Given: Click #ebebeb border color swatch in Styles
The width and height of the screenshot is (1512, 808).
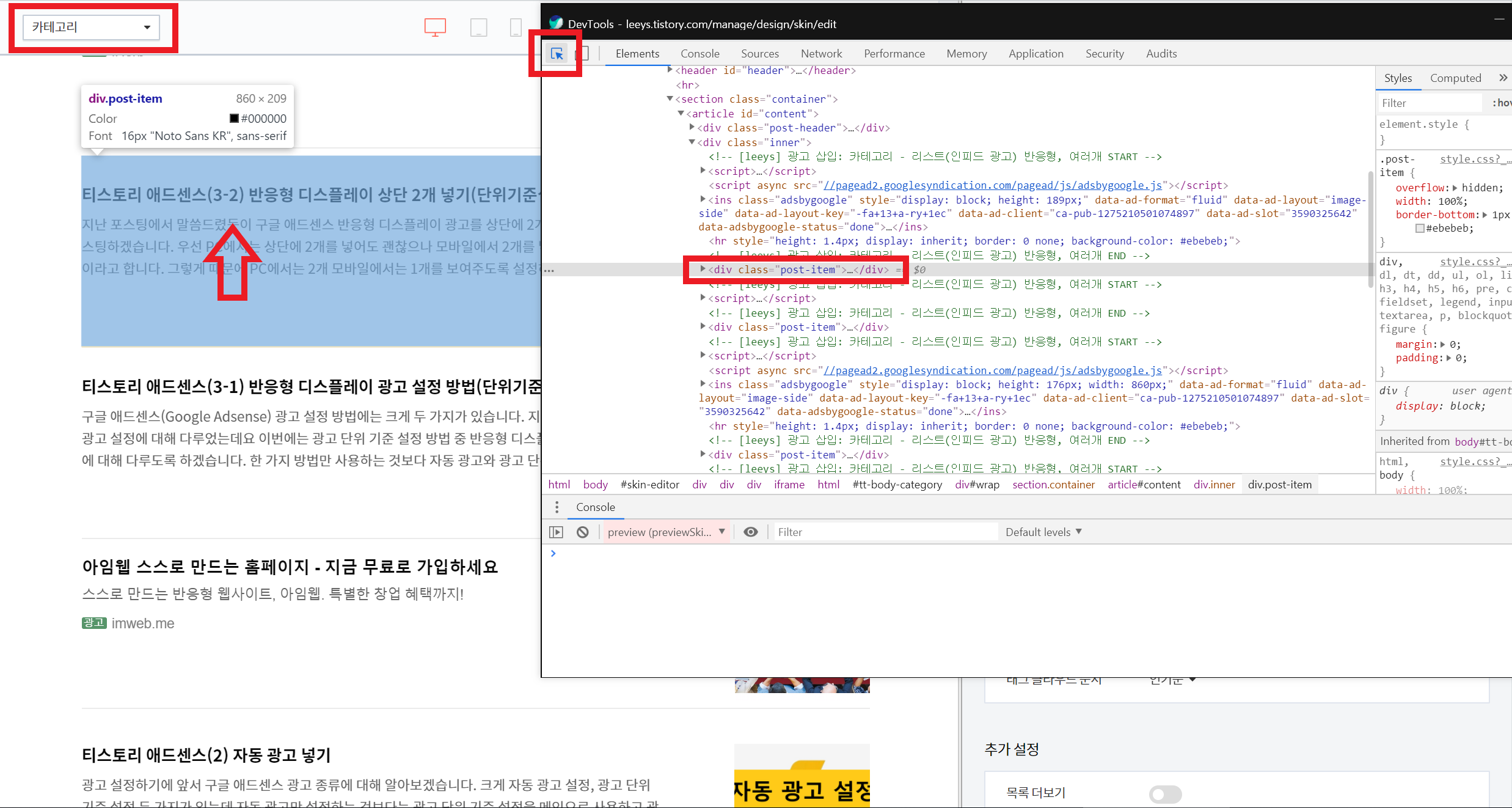Looking at the screenshot, I should pos(1420,229).
